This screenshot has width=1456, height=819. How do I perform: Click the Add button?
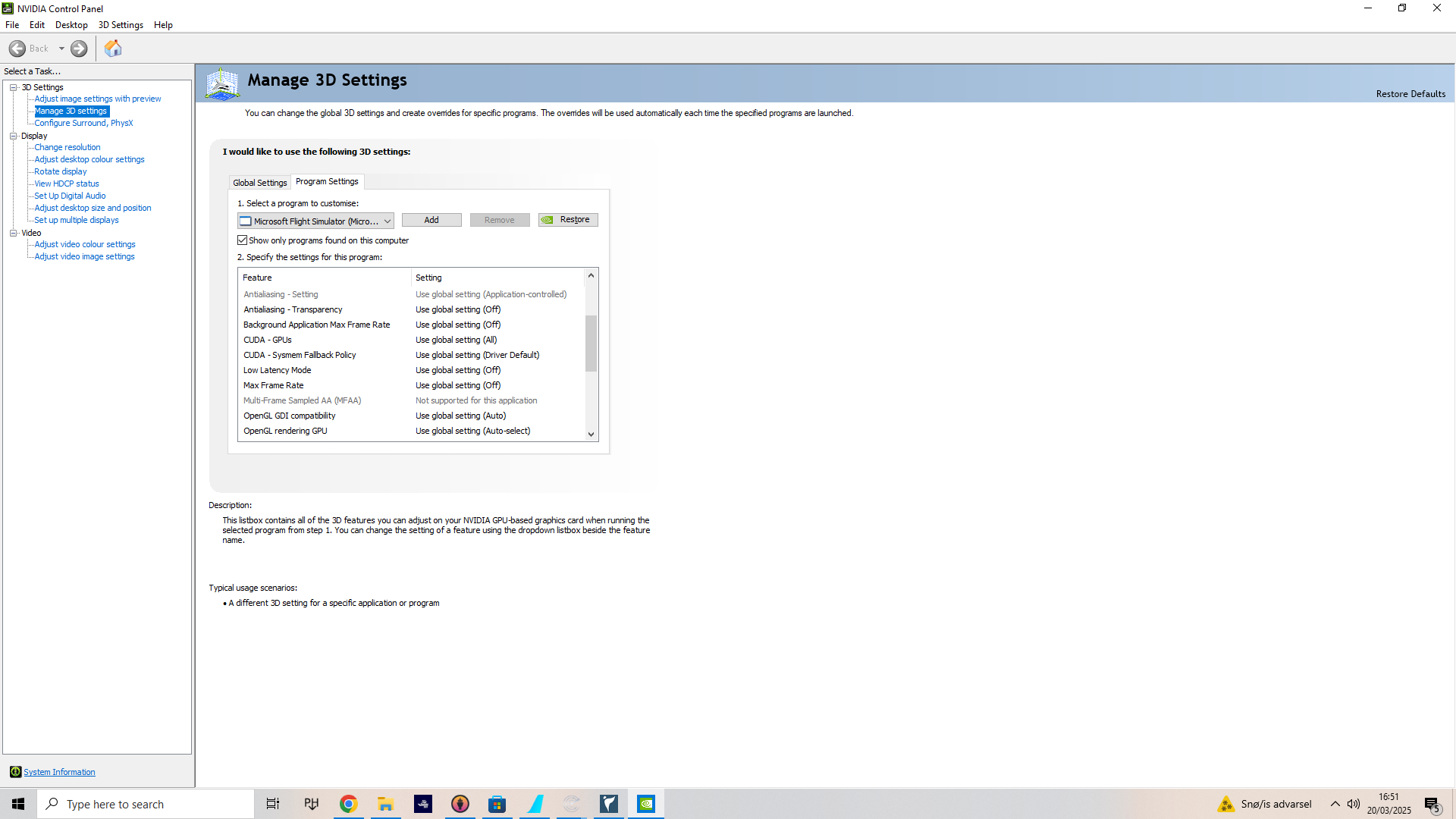tap(431, 219)
